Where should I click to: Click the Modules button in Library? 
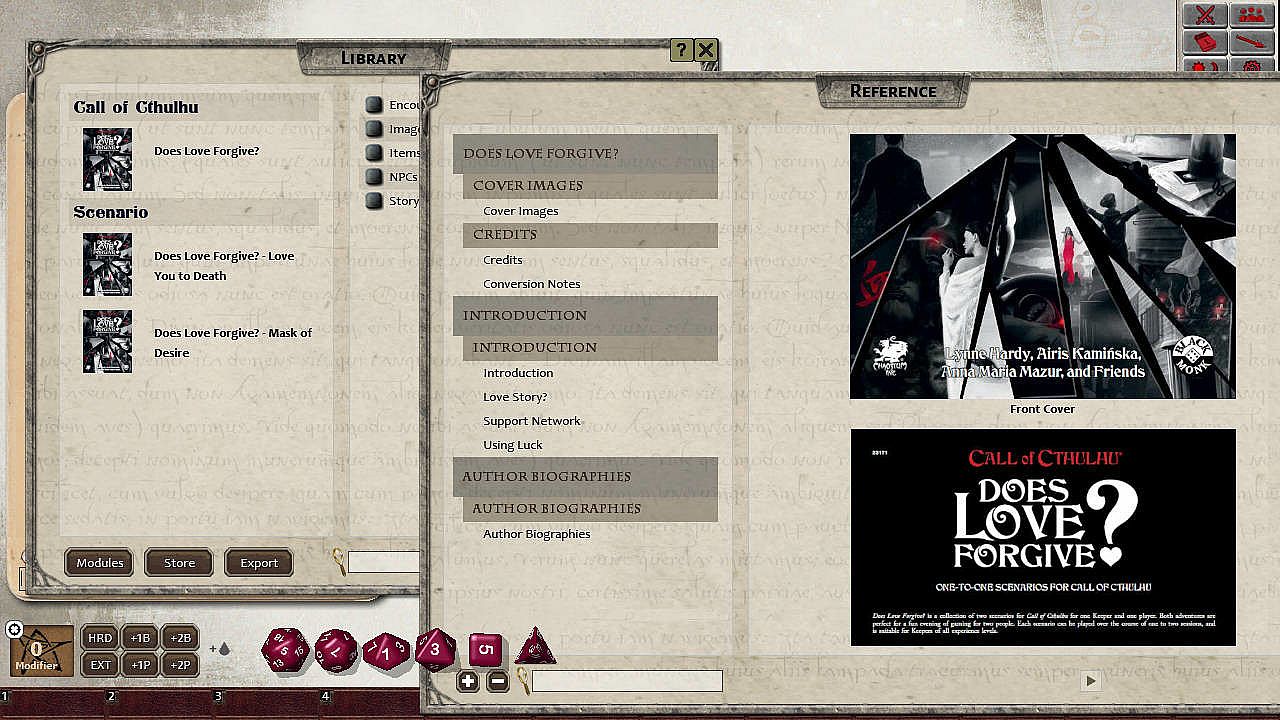coord(100,562)
